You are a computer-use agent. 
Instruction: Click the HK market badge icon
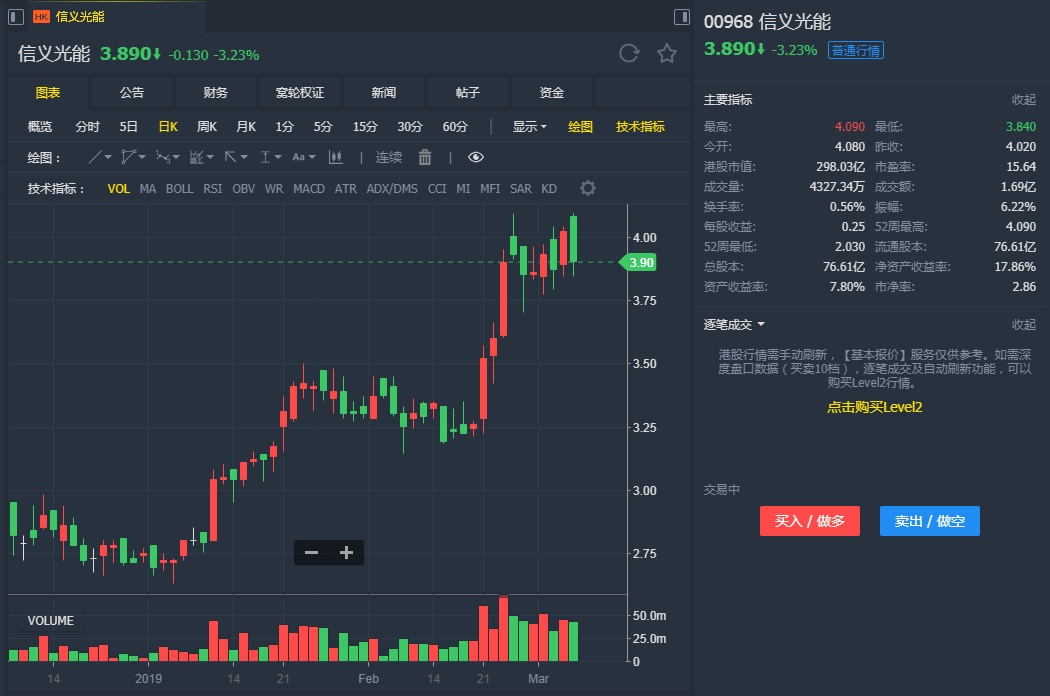(42, 17)
